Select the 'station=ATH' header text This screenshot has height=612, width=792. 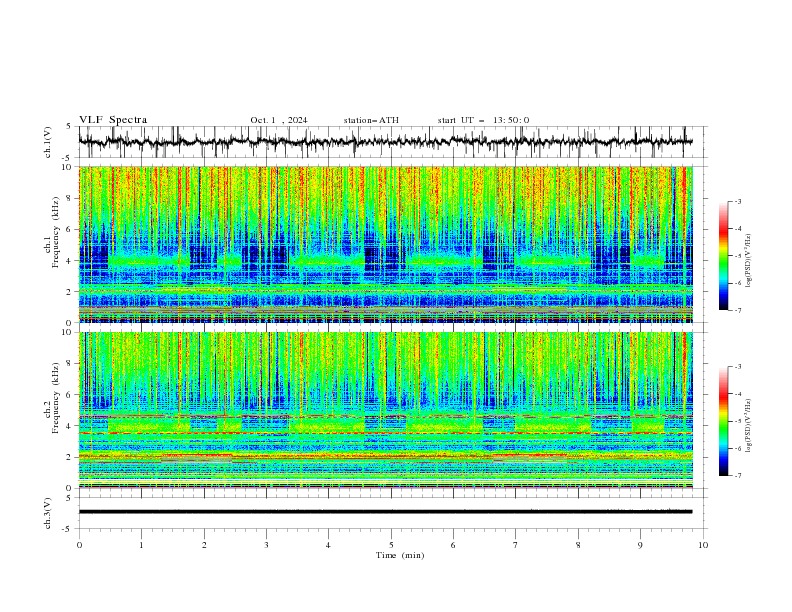coord(371,120)
